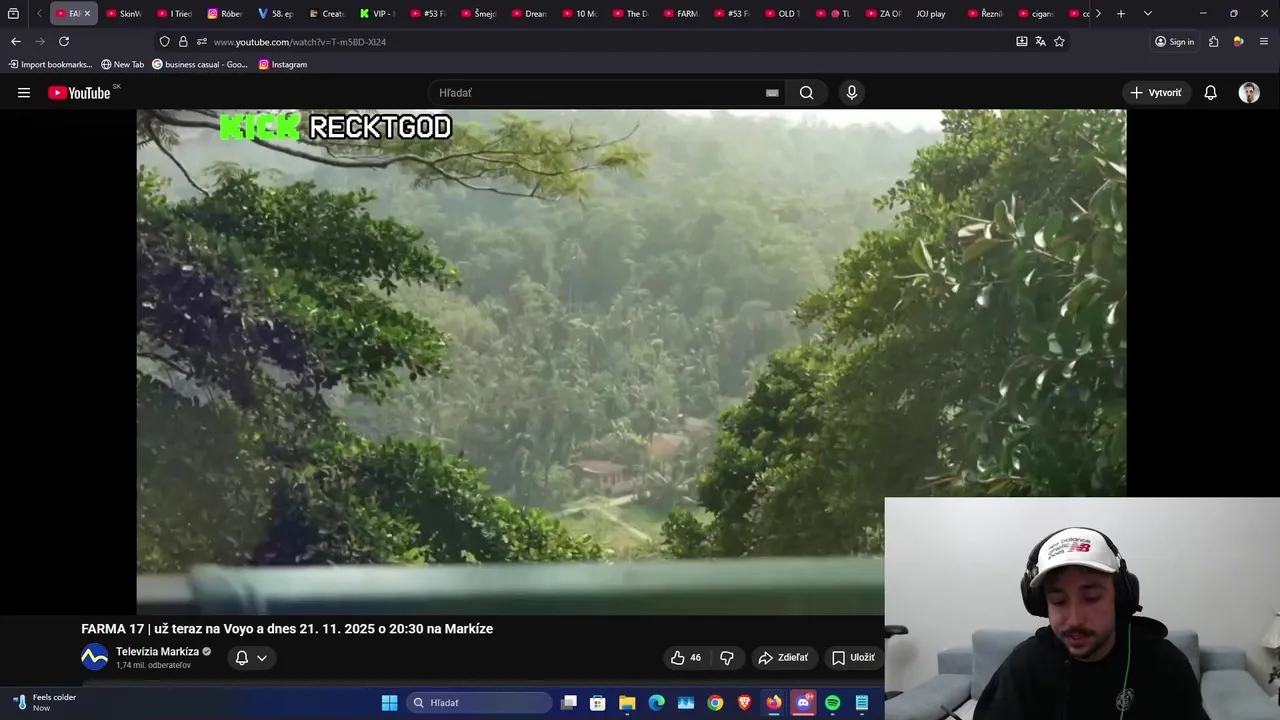
Task: Go back with browser back arrow
Action: [x=15, y=42]
